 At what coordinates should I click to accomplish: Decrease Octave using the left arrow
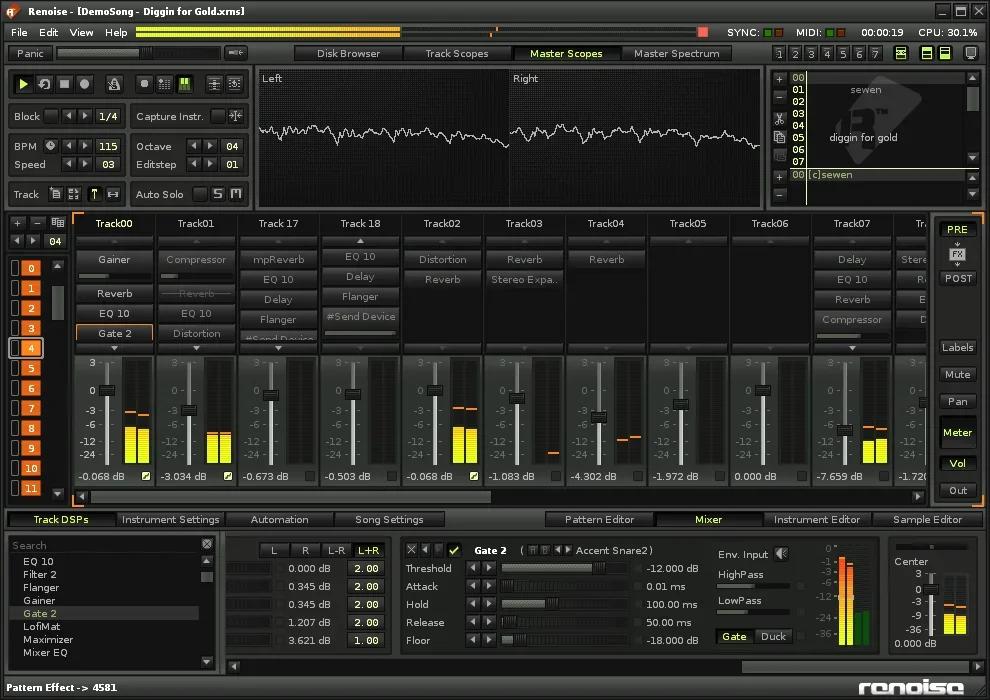[194, 146]
